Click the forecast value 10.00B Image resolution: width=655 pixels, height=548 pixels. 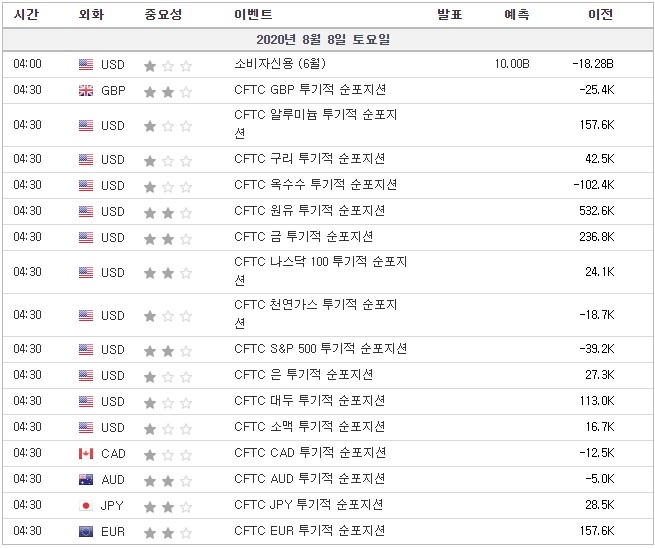point(512,64)
